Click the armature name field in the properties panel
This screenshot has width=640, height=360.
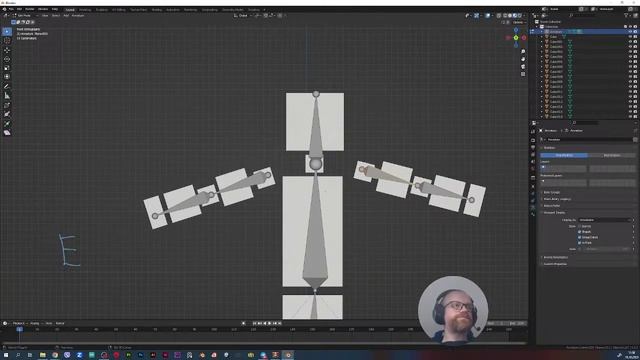(x=589, y=140)
